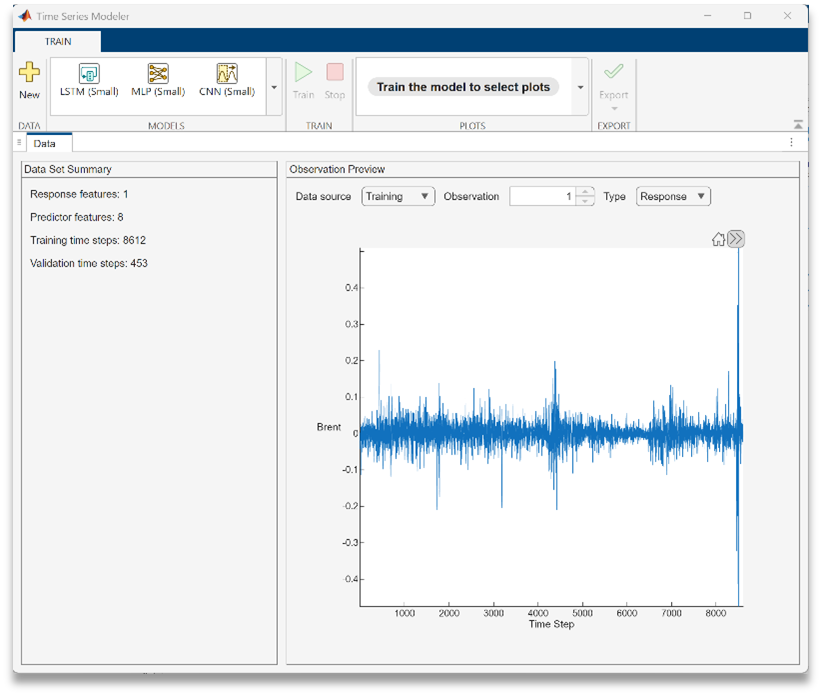Restore plot view with home icon
822x696 pixels.
(x=718, y=240)
